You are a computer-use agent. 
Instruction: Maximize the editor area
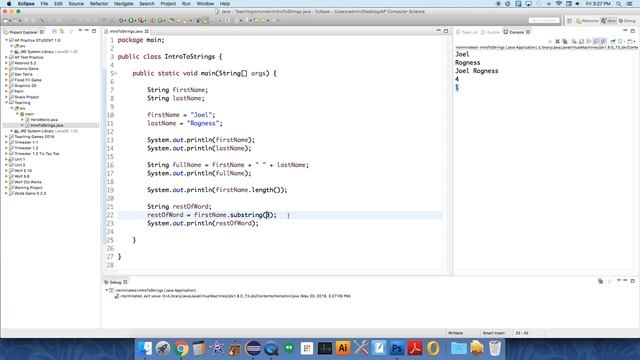pos(446,31)
